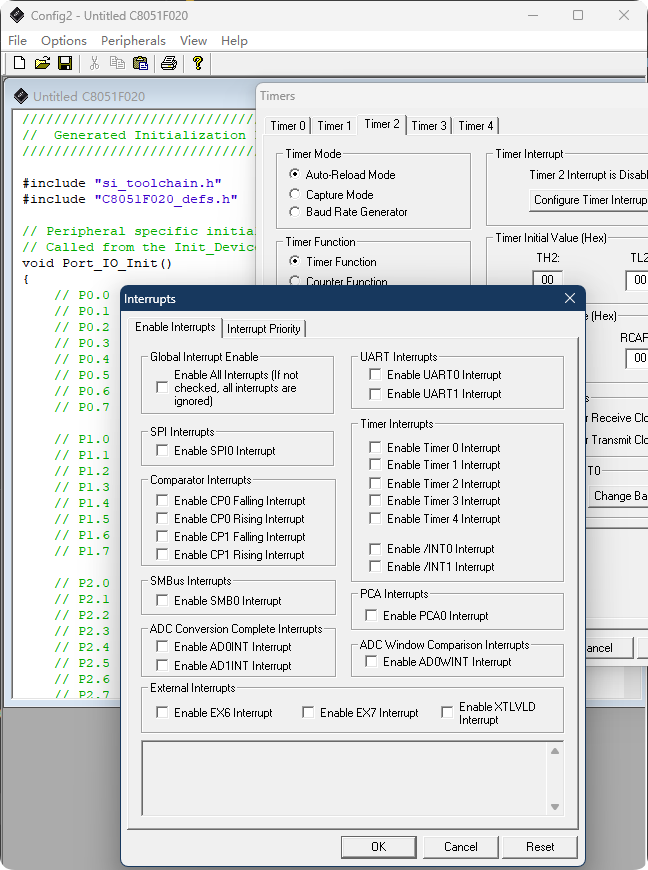Open the Options menu
The width and height of the screenshot is (648, 870).
(64, 41)
